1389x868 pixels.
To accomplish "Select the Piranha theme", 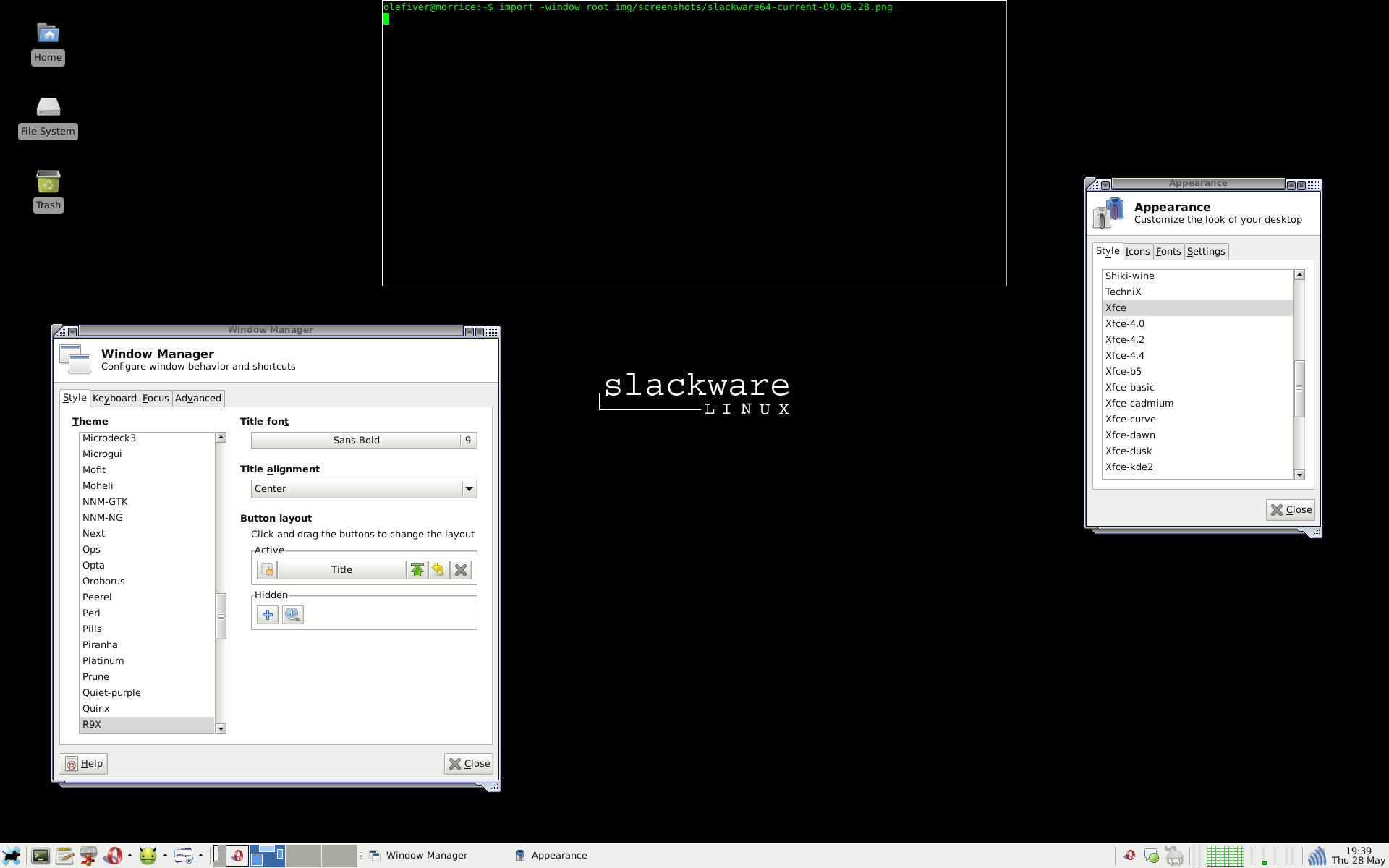I will [147, 645].
